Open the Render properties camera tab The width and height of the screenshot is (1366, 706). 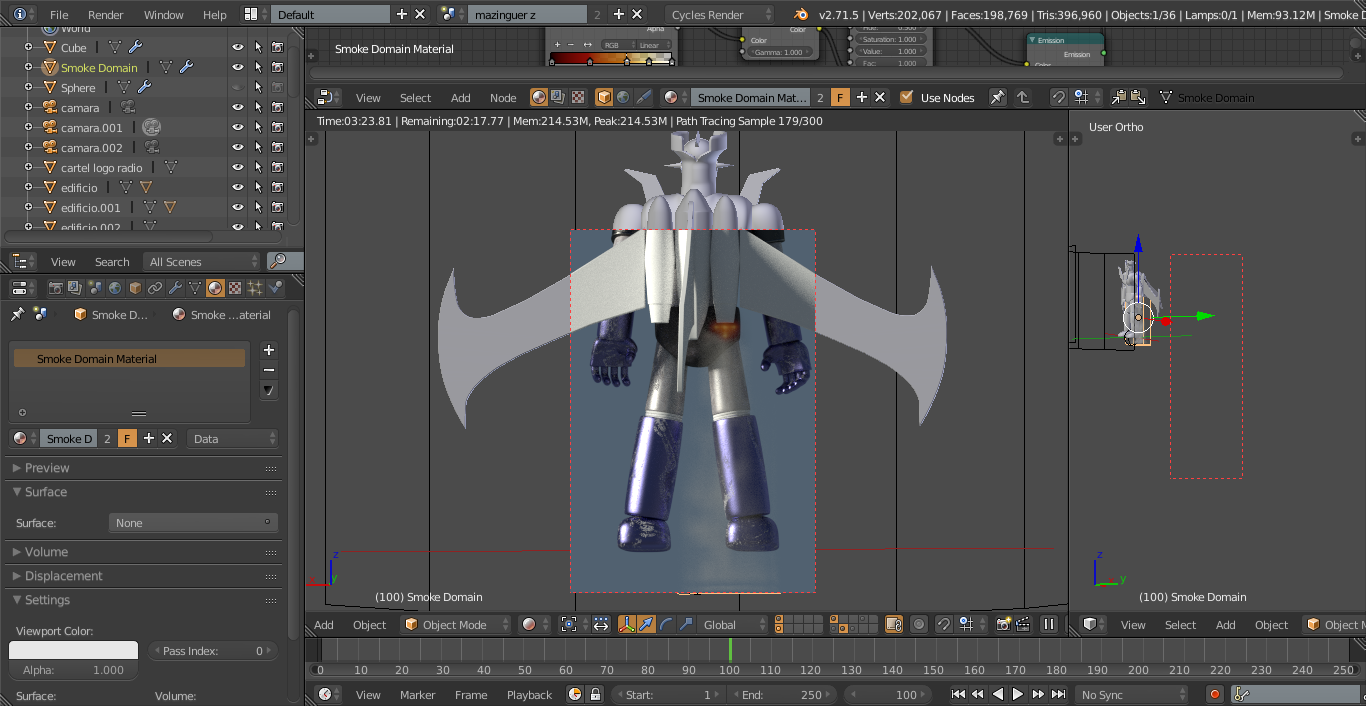click(56, 288)
